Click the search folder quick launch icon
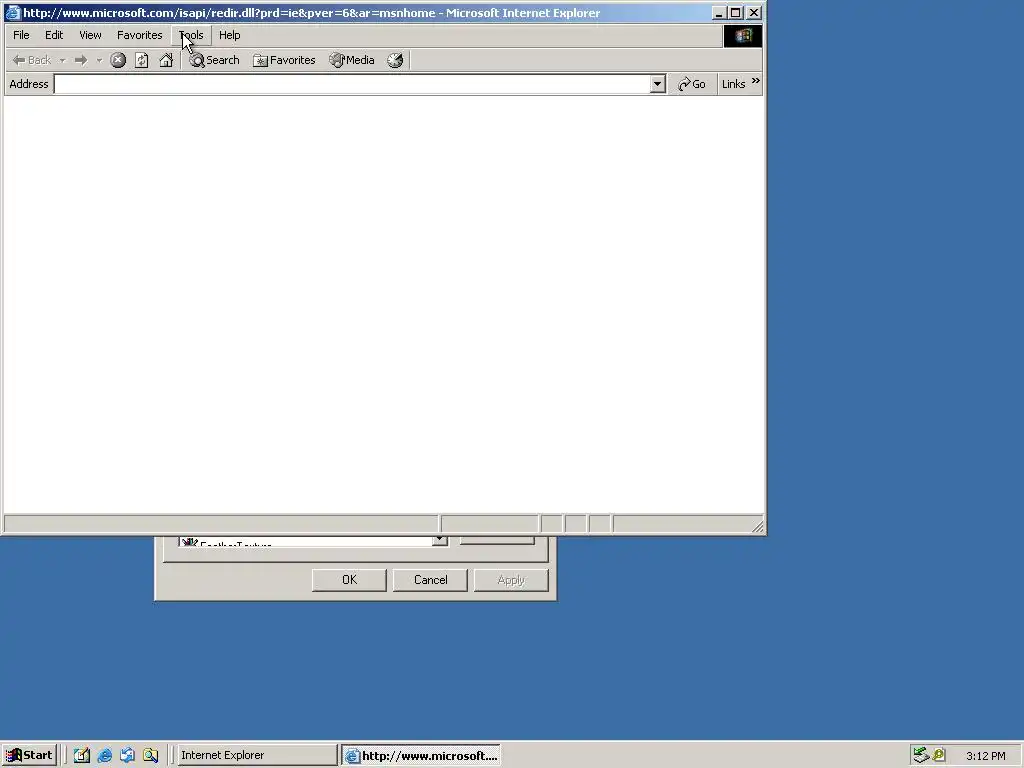Image resolution: width=1024 pixels, height=768 pixels. pos(151,756)
